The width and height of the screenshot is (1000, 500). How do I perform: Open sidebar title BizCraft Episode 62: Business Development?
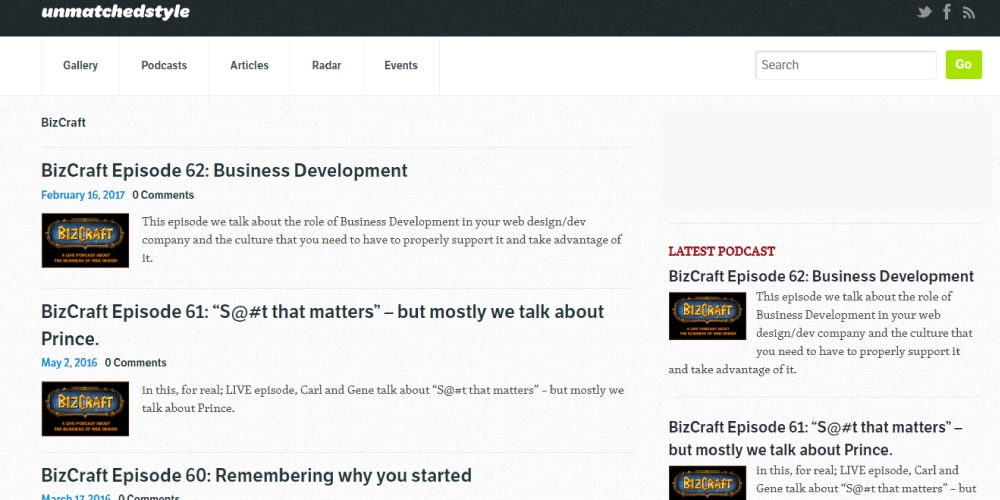821,276
